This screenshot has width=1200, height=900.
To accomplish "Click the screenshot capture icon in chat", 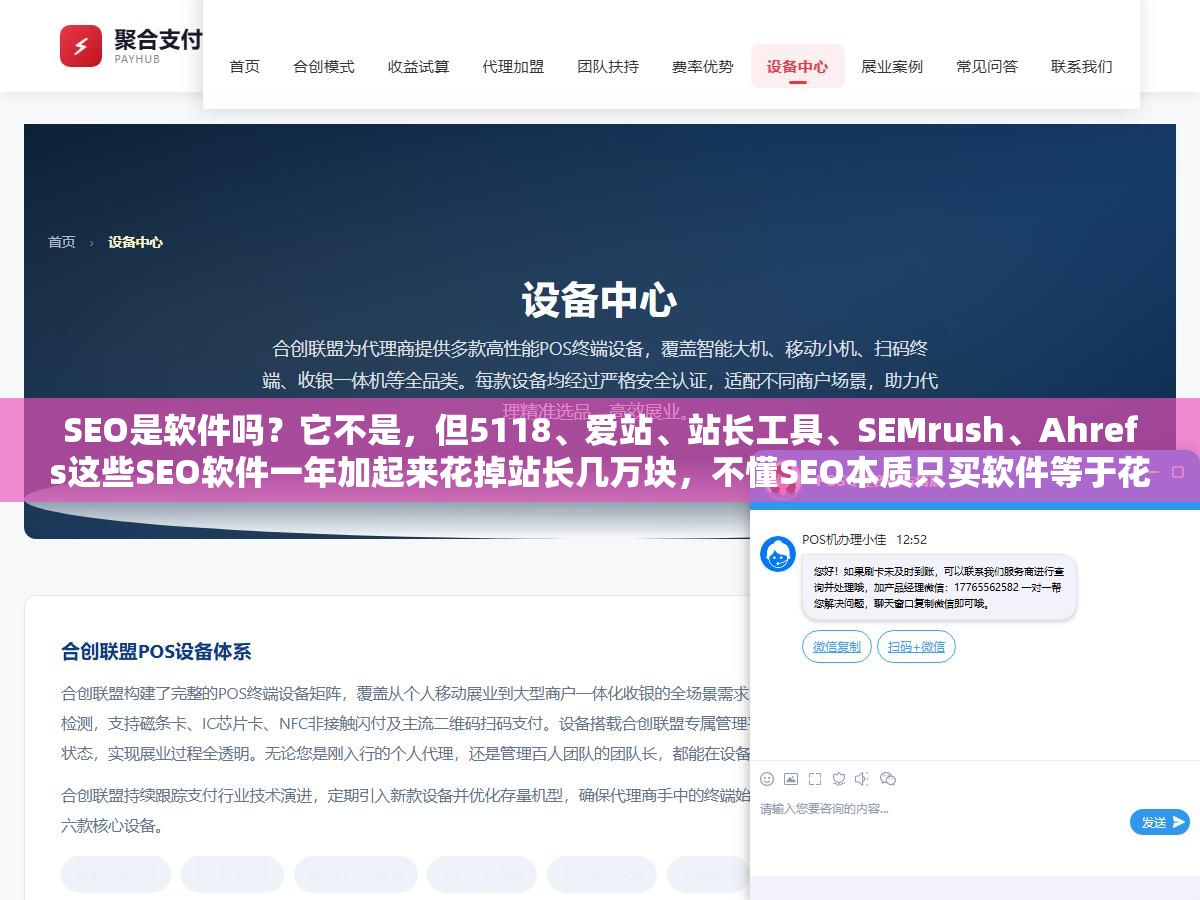I will [x=815, y=779].
